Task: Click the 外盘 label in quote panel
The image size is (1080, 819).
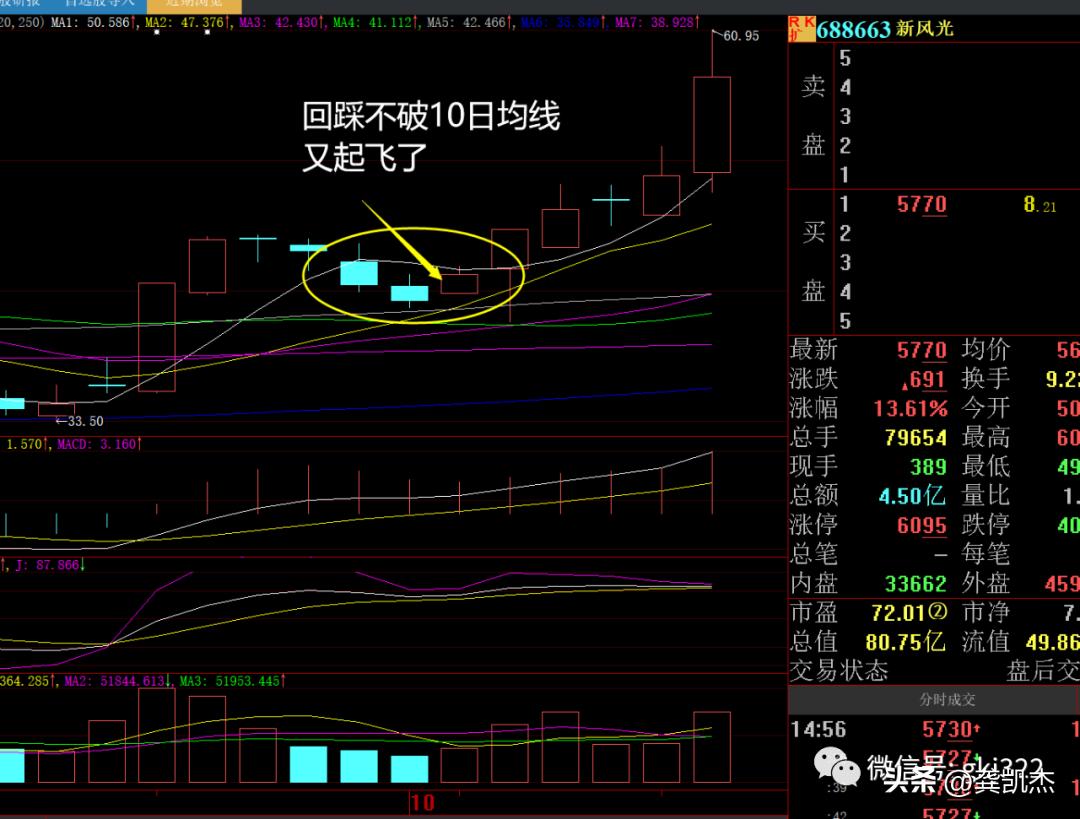Action: [985, 583]
